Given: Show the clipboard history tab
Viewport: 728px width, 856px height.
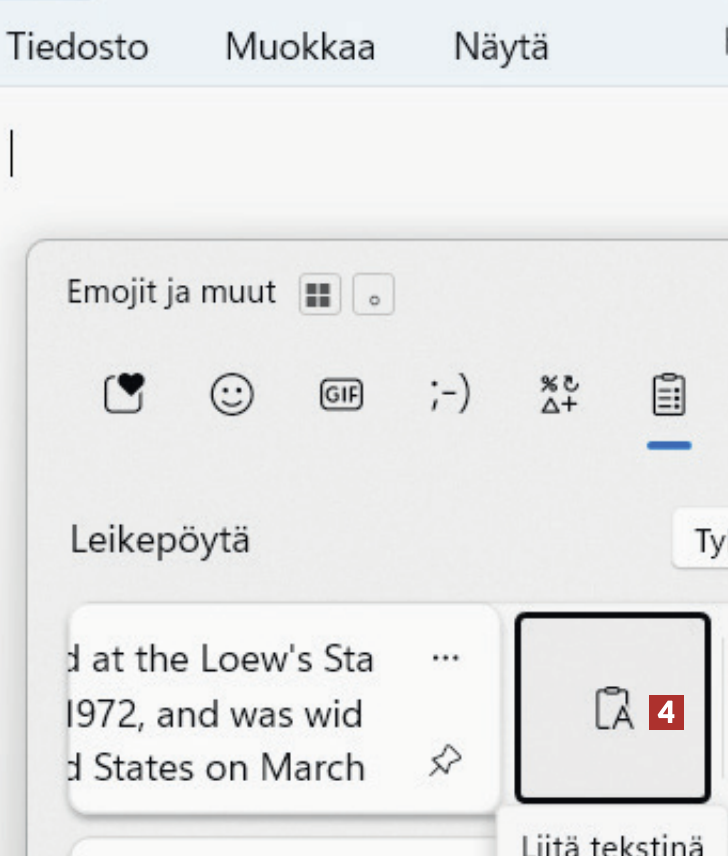Looking at the screenshot, I should (x=668, y=395).
